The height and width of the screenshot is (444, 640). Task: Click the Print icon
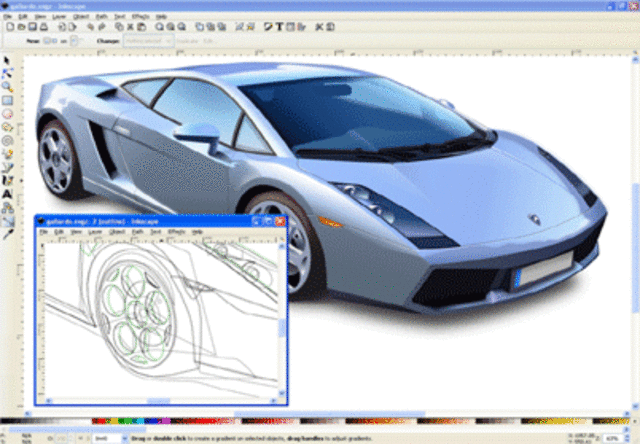click(x=43, y=27)
